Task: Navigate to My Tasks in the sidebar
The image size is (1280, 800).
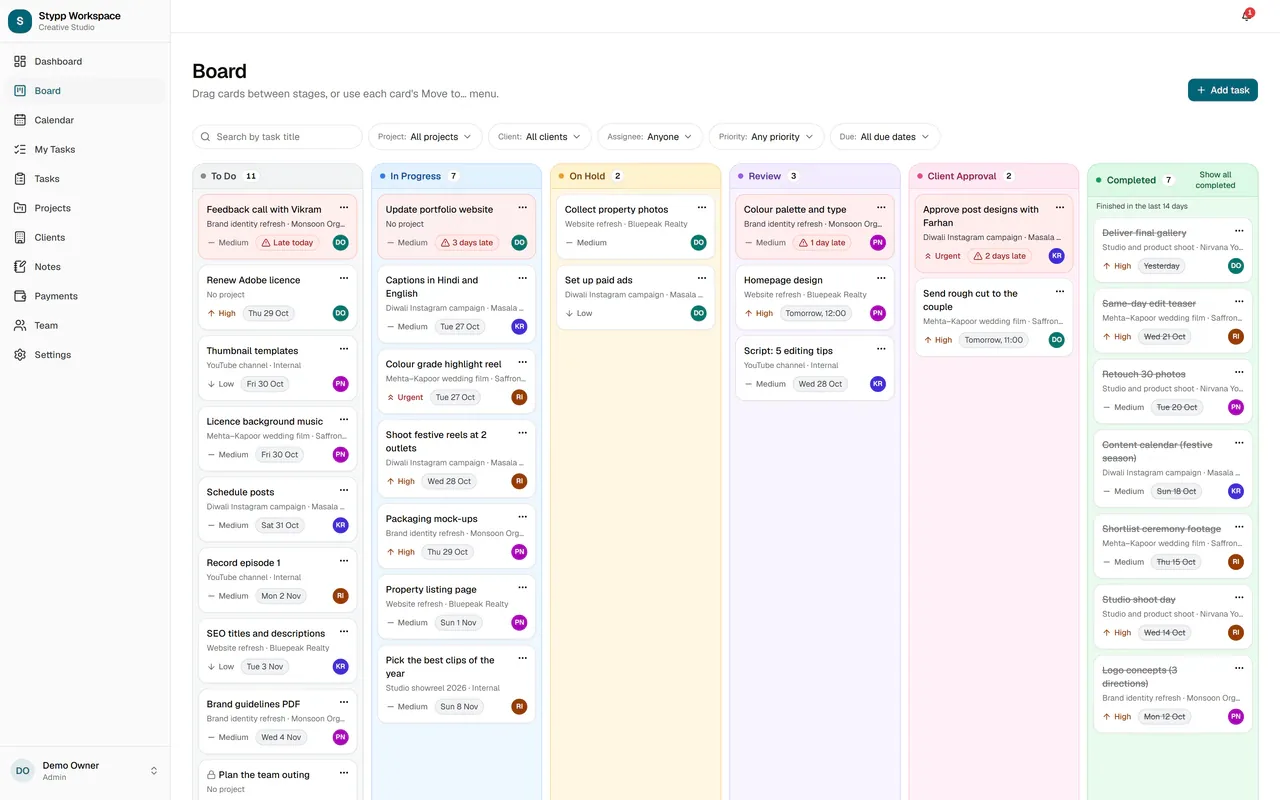Action: pyautogui.click(x=85, y=150)
